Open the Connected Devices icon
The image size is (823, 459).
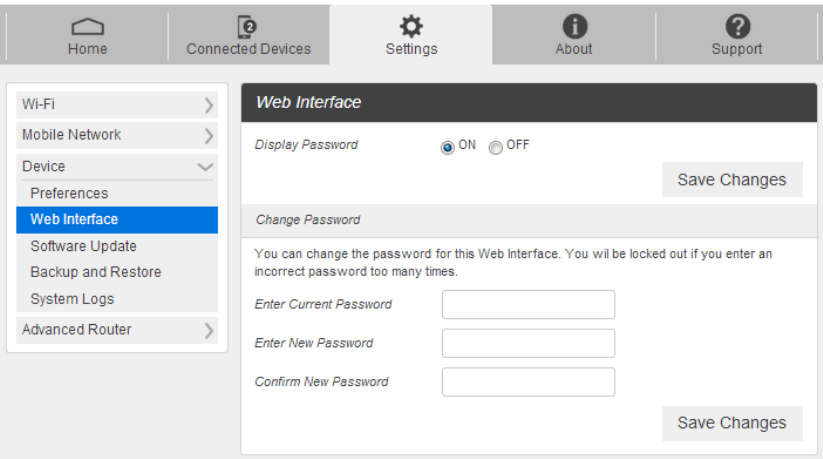248,27
